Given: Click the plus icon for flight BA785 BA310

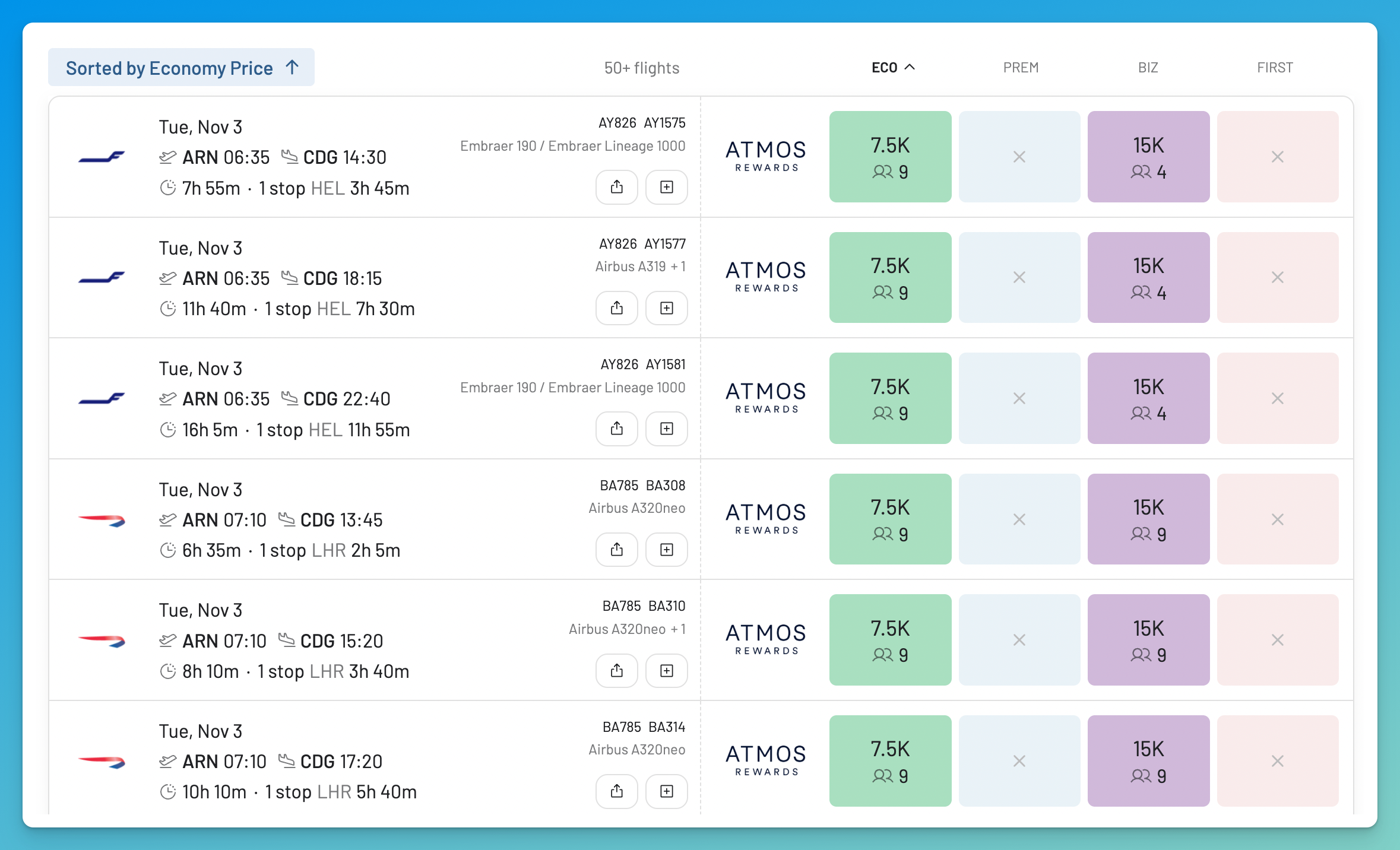Looking at the screenshot, I should 666,671.
